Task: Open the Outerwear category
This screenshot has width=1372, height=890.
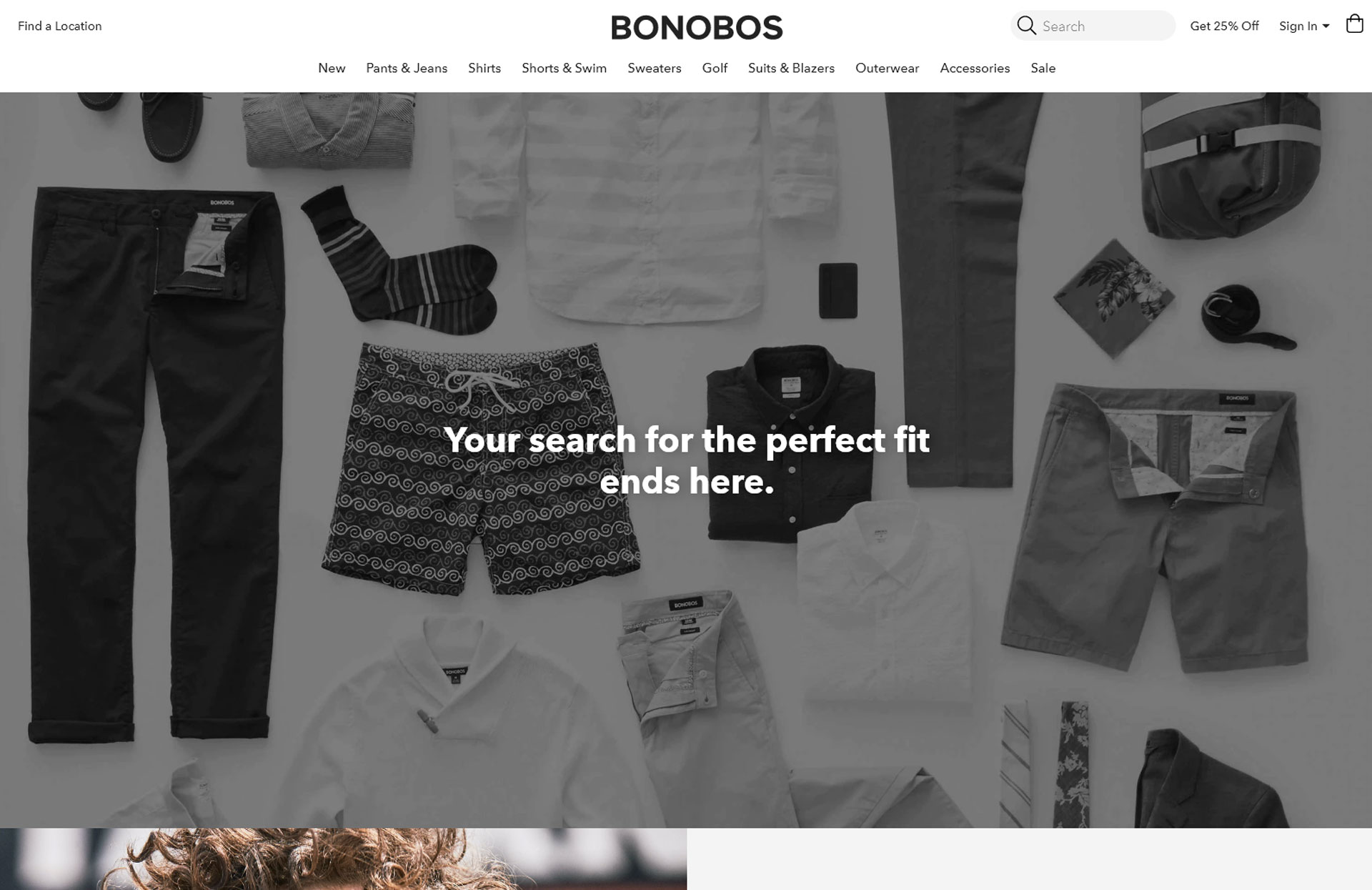Action: 887,69
